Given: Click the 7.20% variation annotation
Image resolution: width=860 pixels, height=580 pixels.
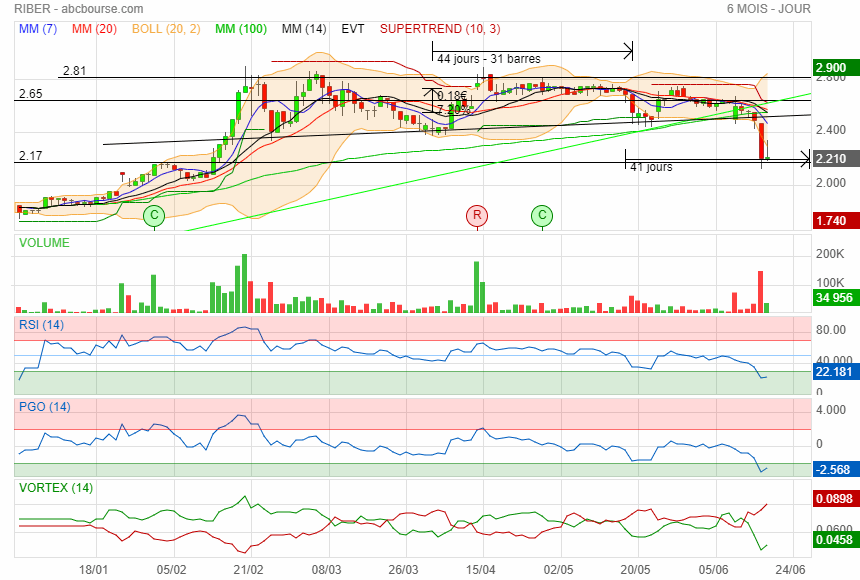Looking at the screenshot, I should (453, 109).
